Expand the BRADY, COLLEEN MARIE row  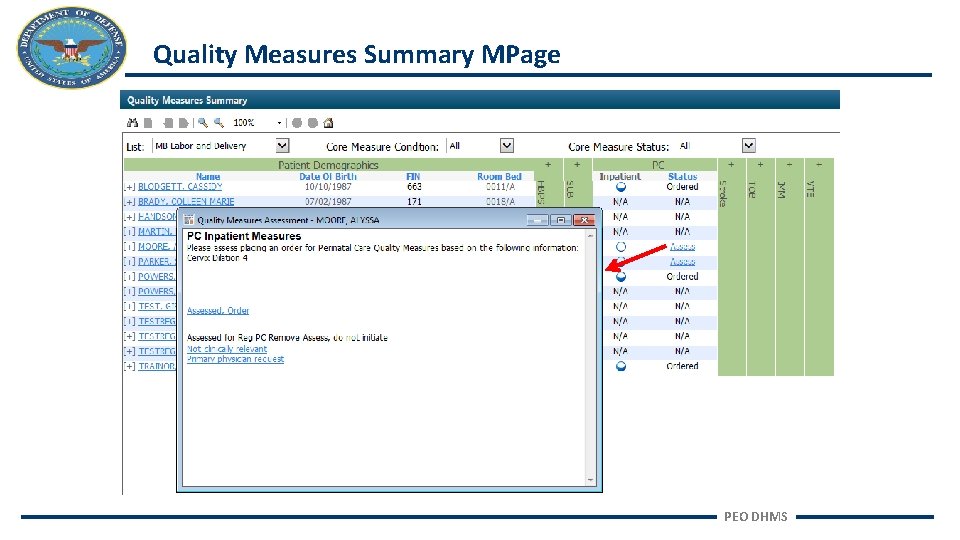coord(129,202)
